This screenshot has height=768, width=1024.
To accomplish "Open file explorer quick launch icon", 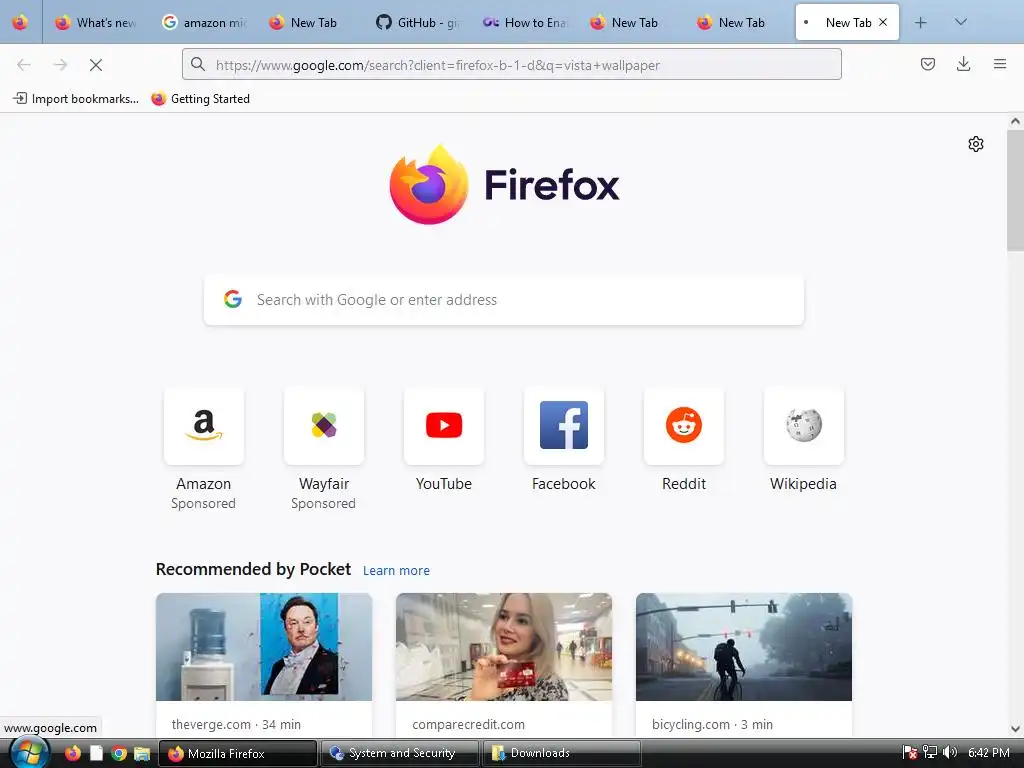I will tap(142, 753).
